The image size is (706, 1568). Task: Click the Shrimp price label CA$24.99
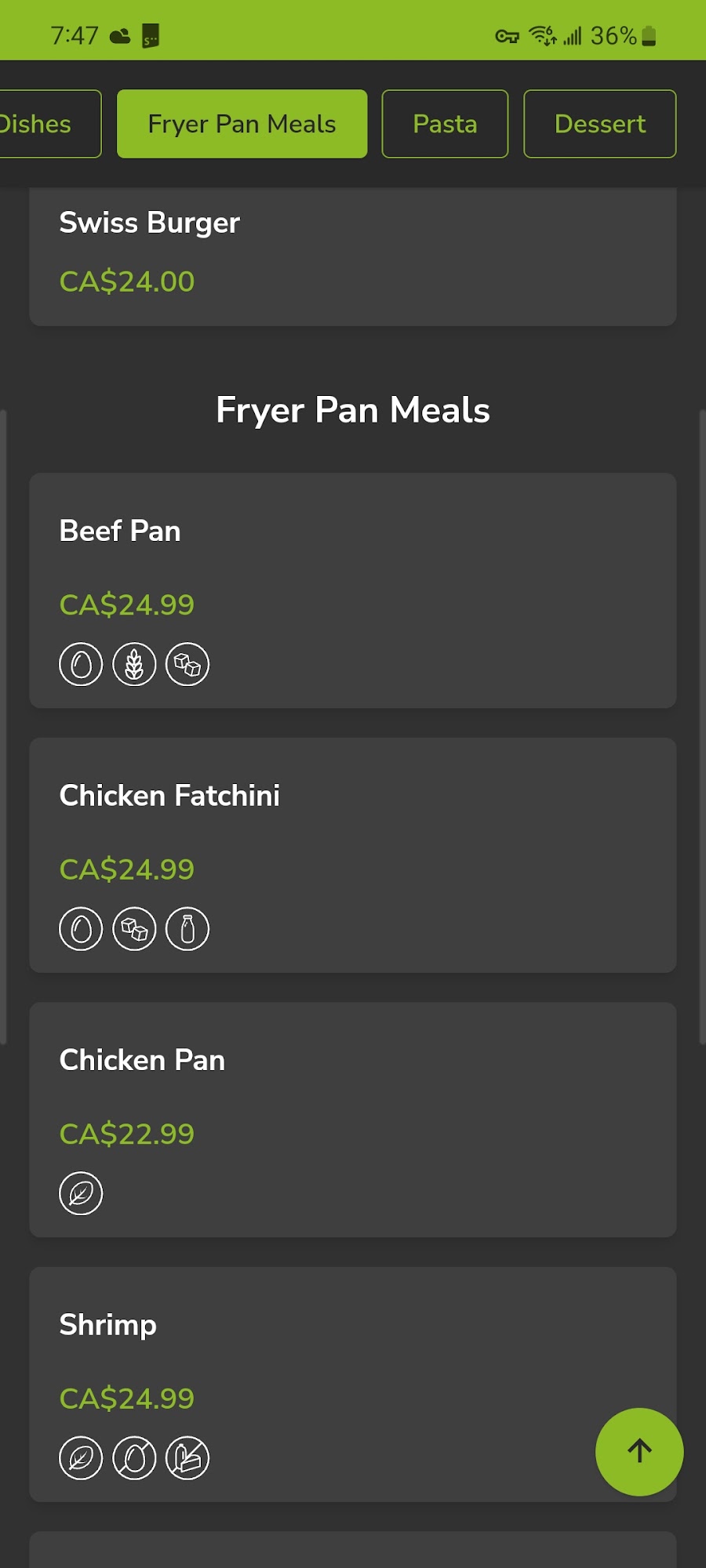126,1398
